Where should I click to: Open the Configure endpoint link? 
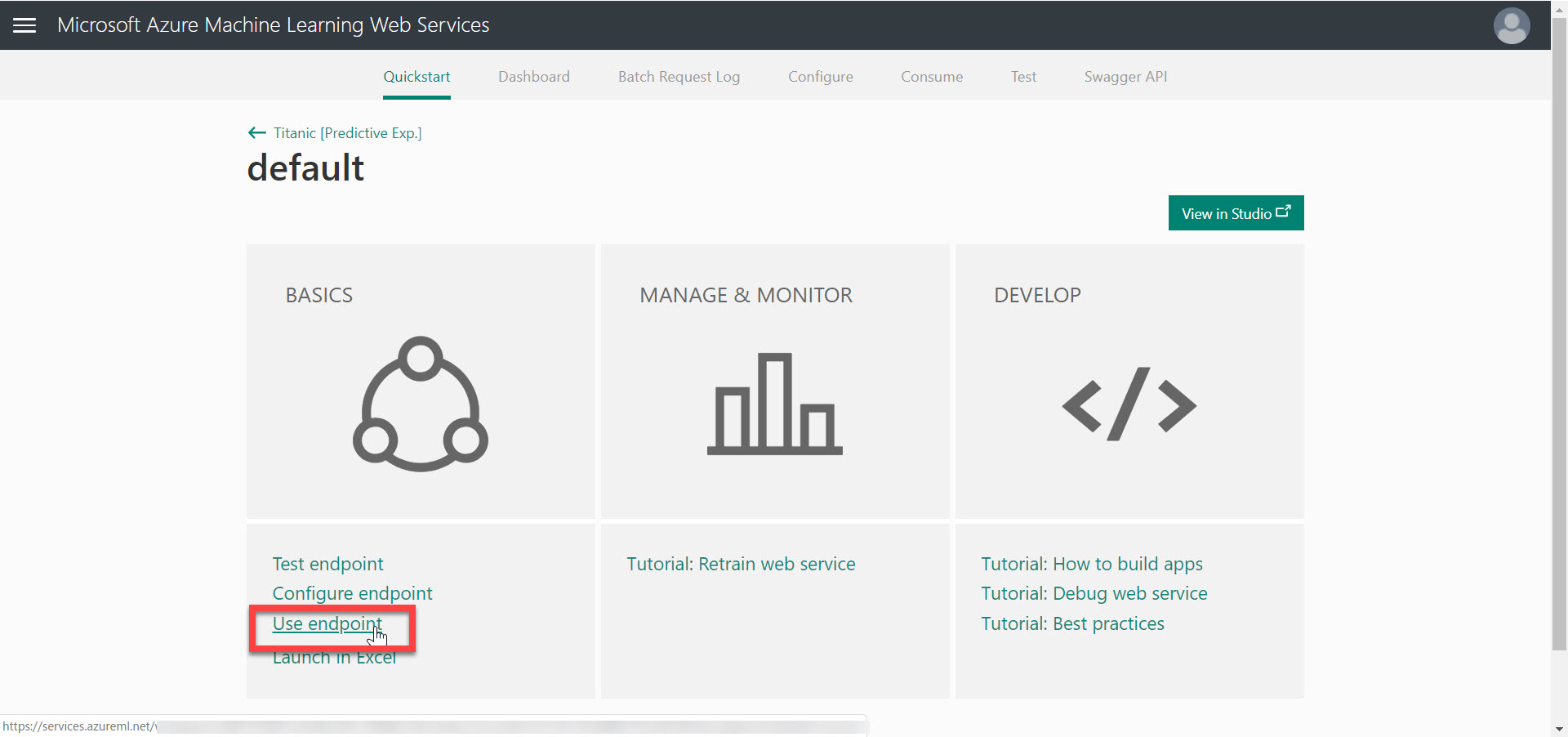[x=352, y=593]
